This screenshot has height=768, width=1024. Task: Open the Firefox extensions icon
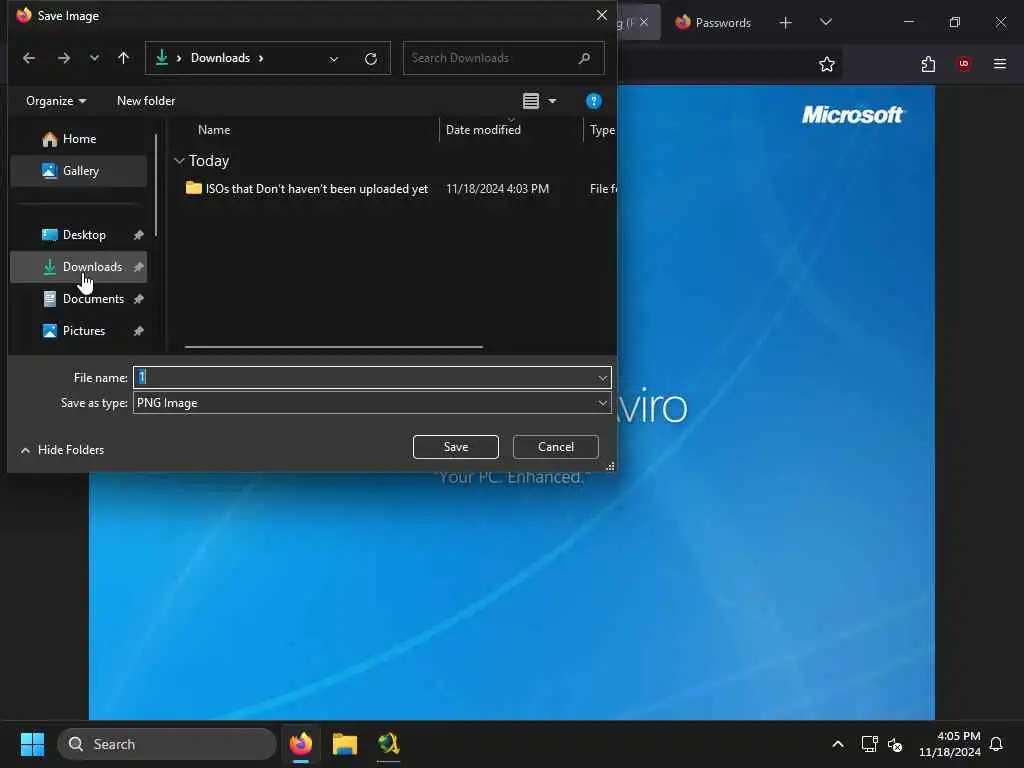click(x=928, y=64)
